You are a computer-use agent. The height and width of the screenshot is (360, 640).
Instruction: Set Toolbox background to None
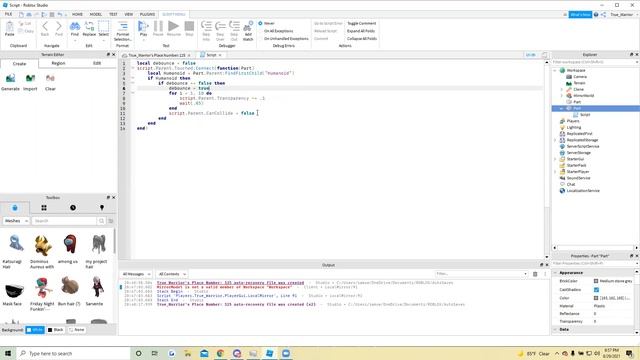click(77, 329)
